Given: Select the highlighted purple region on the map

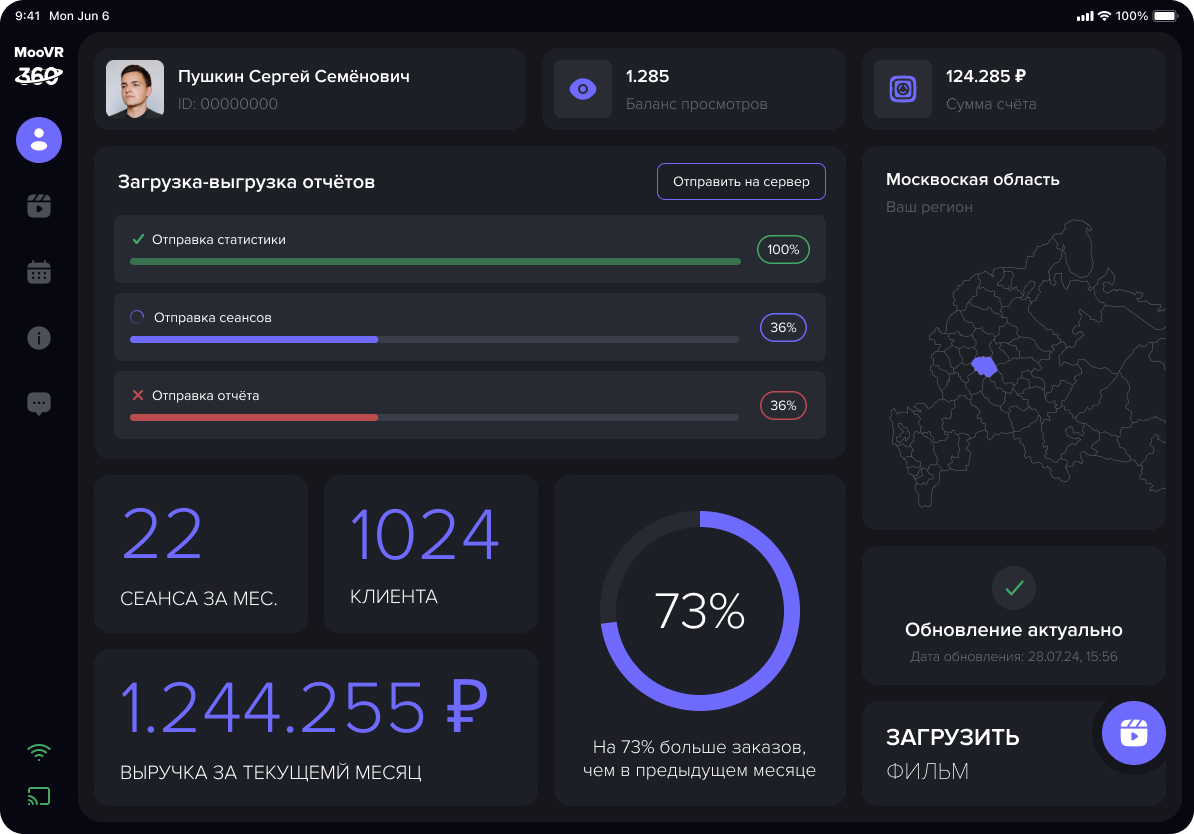Looking at the screenshot, I should (984, 366).
